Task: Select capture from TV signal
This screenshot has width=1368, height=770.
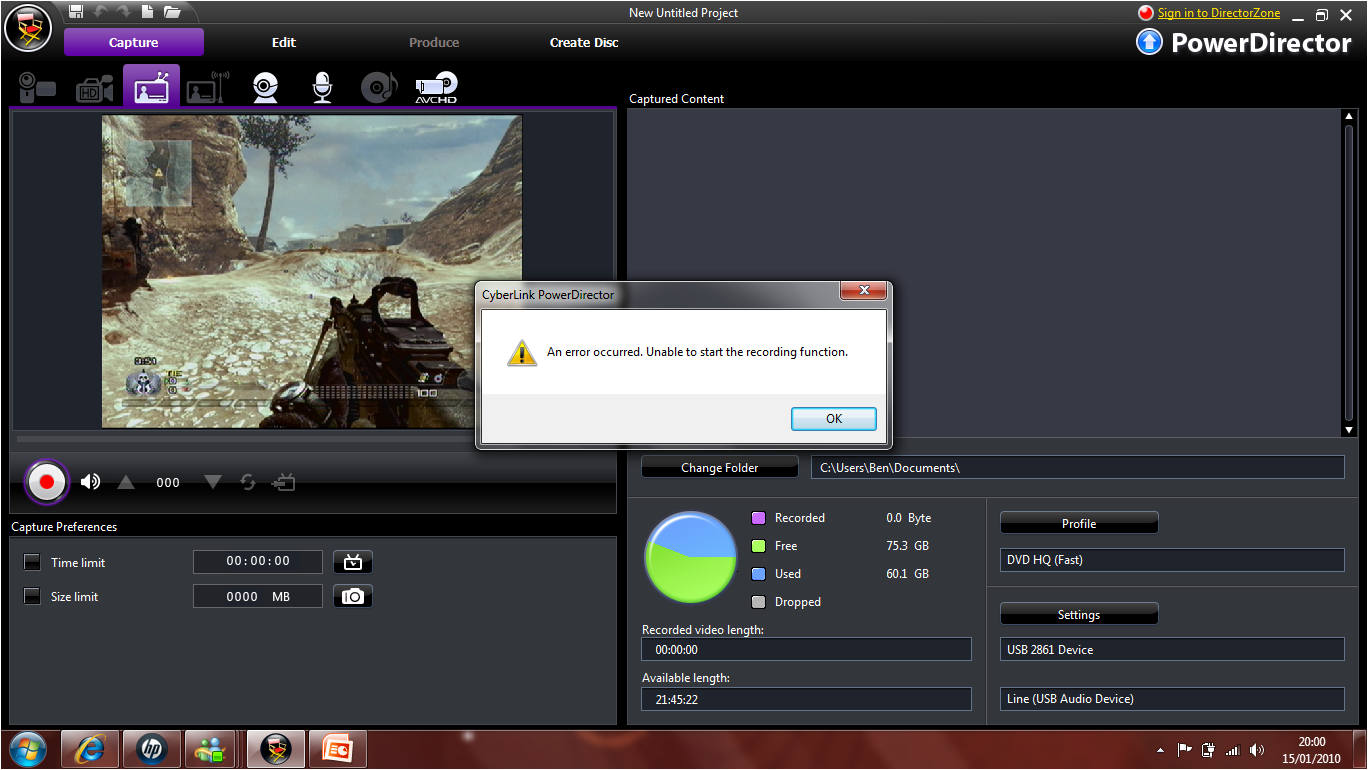Action: (x=151, y=86)
